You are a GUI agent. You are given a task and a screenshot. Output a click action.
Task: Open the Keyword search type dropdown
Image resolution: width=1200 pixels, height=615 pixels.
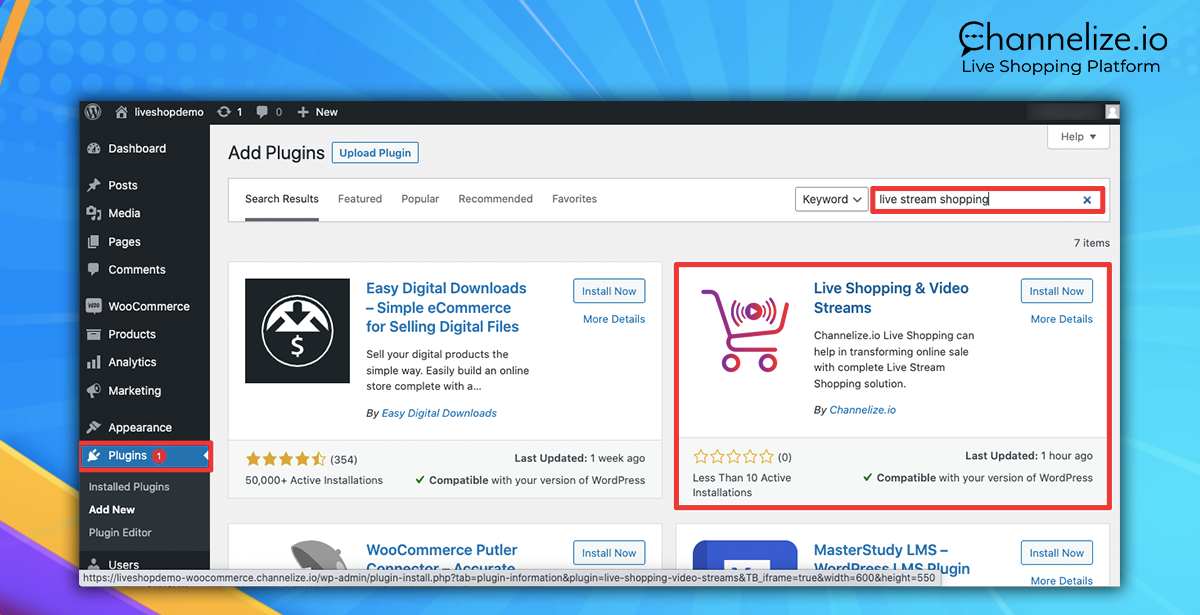coord(832,199)
